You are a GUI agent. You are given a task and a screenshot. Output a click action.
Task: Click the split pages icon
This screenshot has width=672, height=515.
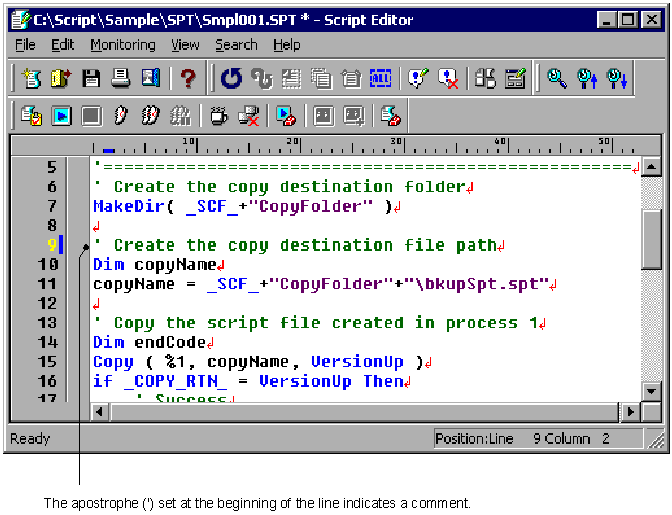point(485,78)
